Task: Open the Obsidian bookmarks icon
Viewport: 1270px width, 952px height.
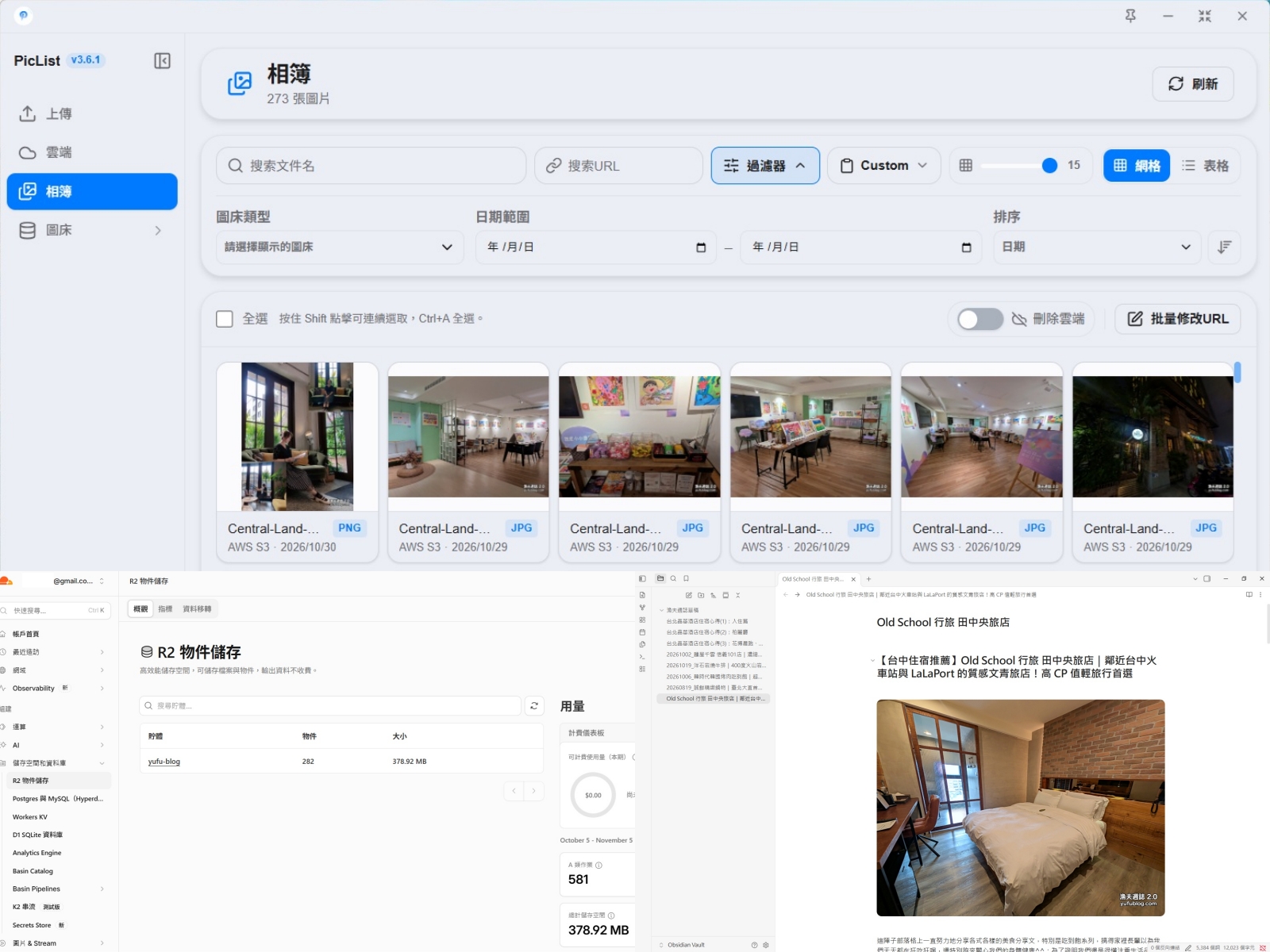Action: pyautogui.click(x=686, y=578)
